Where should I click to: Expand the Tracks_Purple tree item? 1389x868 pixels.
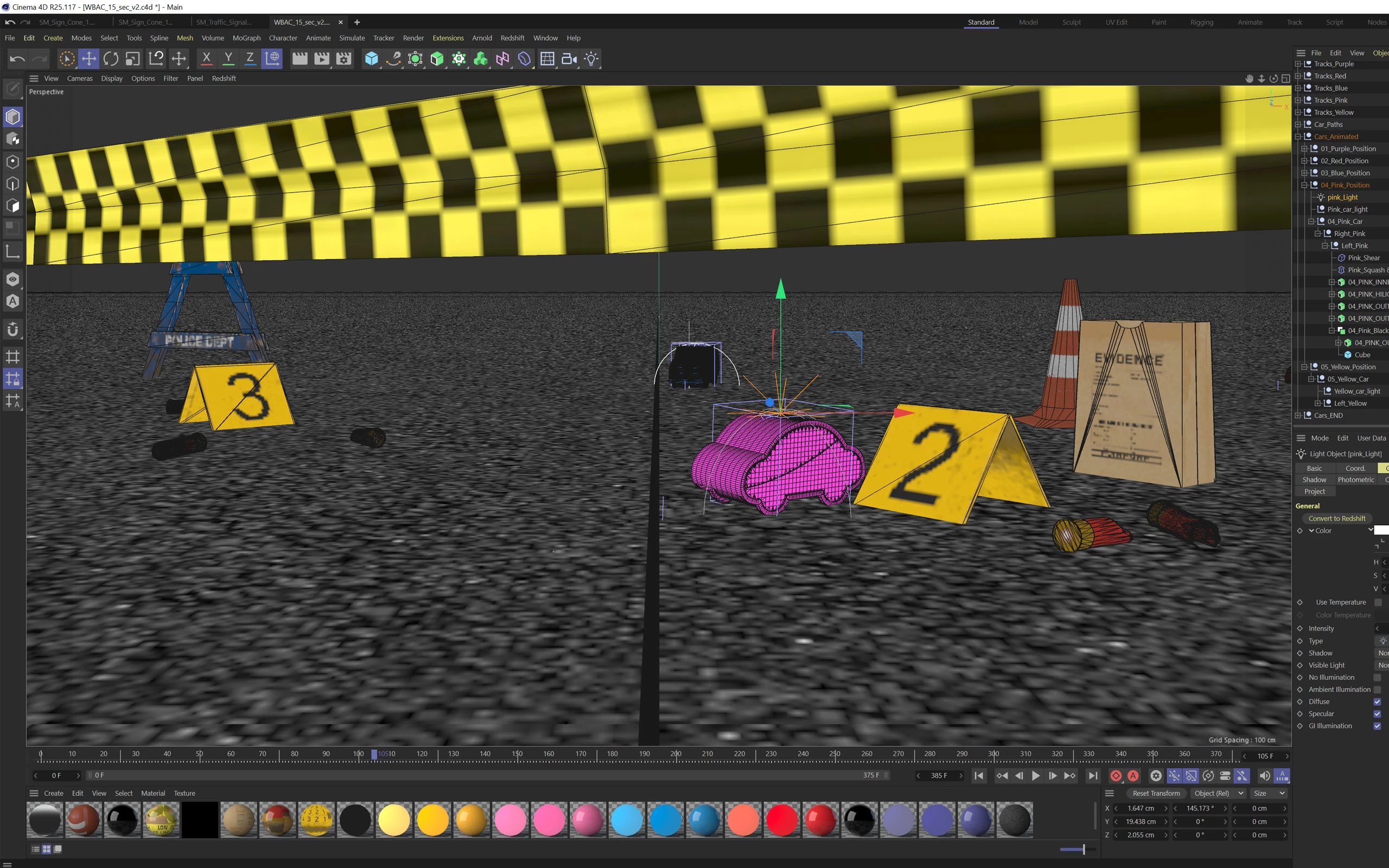click(1298, 63)
